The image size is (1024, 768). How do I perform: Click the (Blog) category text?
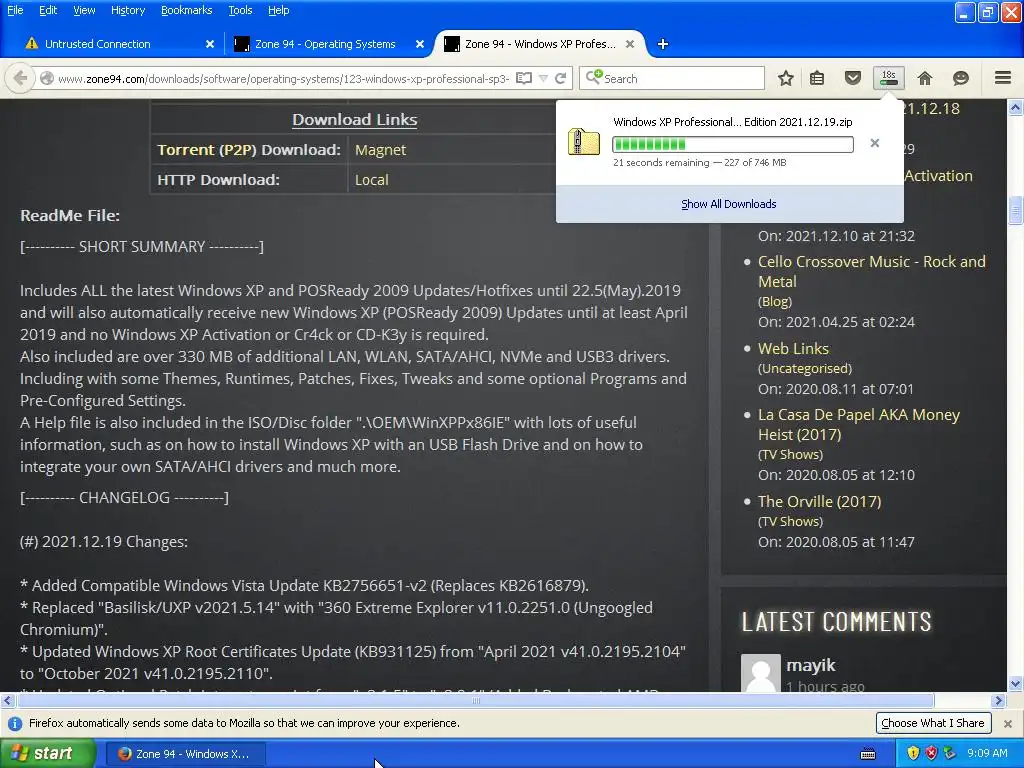click(775, 302)
